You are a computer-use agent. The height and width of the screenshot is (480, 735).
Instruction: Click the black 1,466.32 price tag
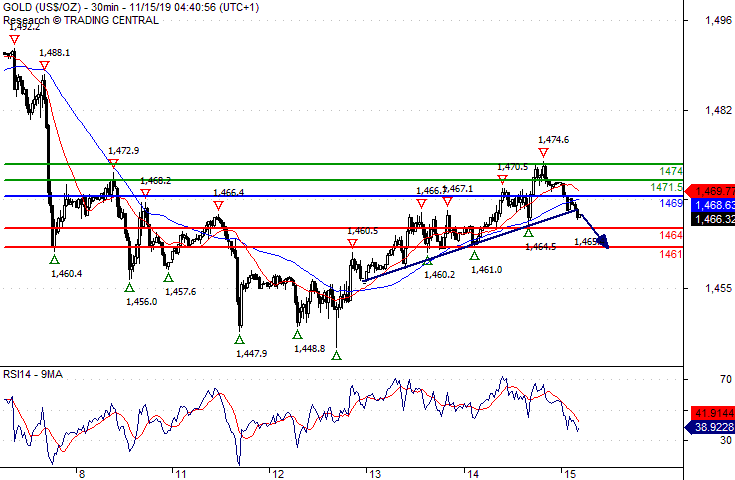713,219
